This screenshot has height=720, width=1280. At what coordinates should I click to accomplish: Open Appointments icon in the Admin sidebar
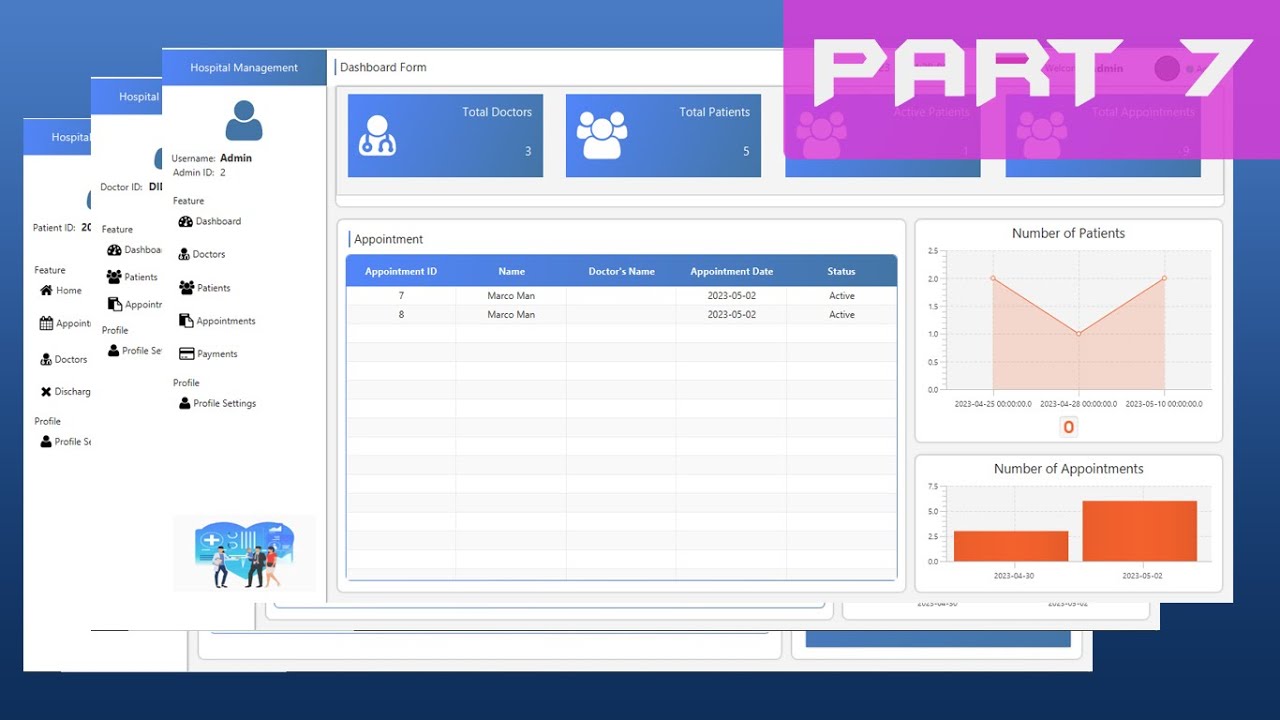186,321
